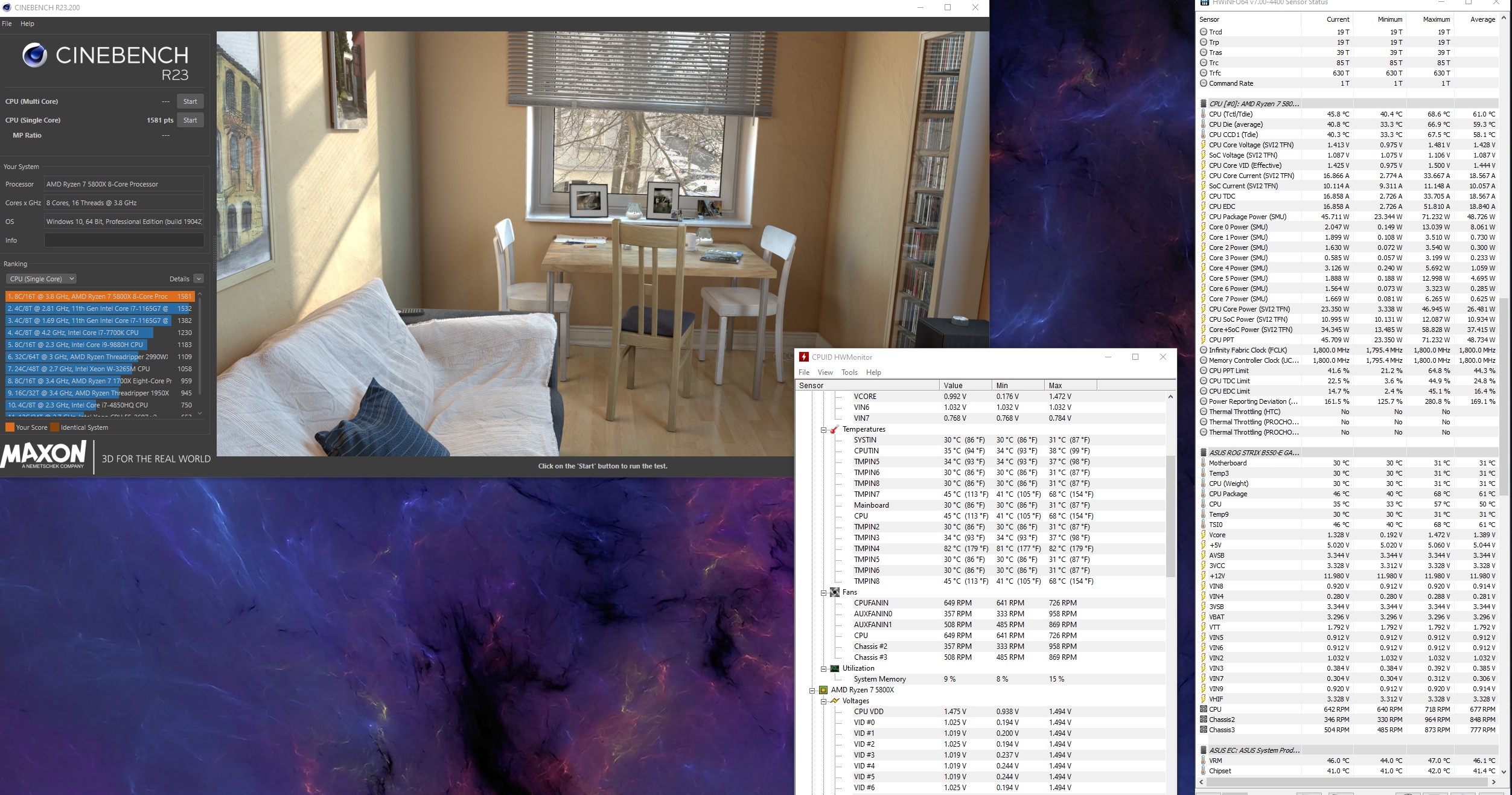Collapse the Fans tree in HWMonitor
The width and height of the screenshot is (1512, 795).
(823, 593)
